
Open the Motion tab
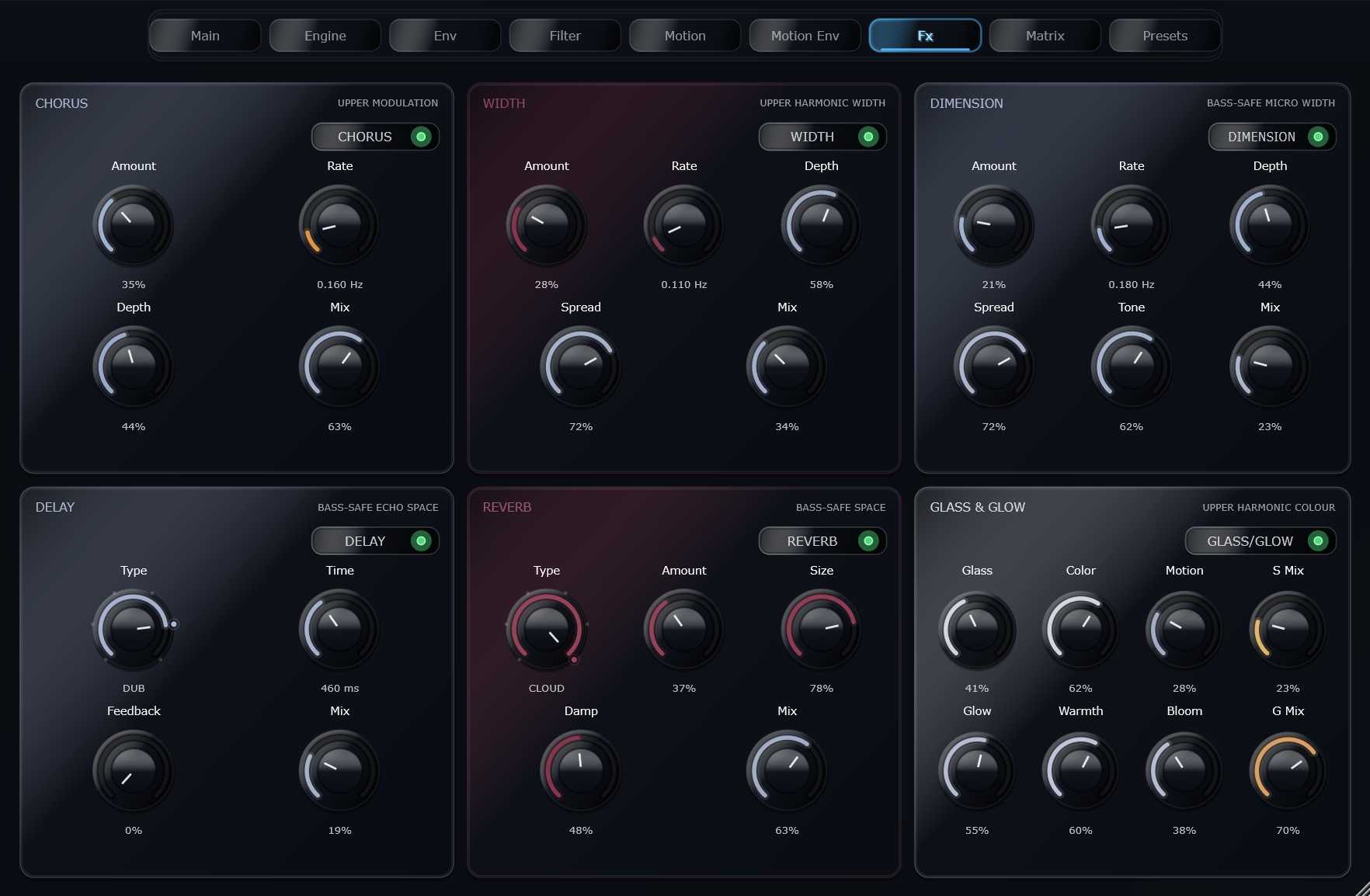coord(685,36)
